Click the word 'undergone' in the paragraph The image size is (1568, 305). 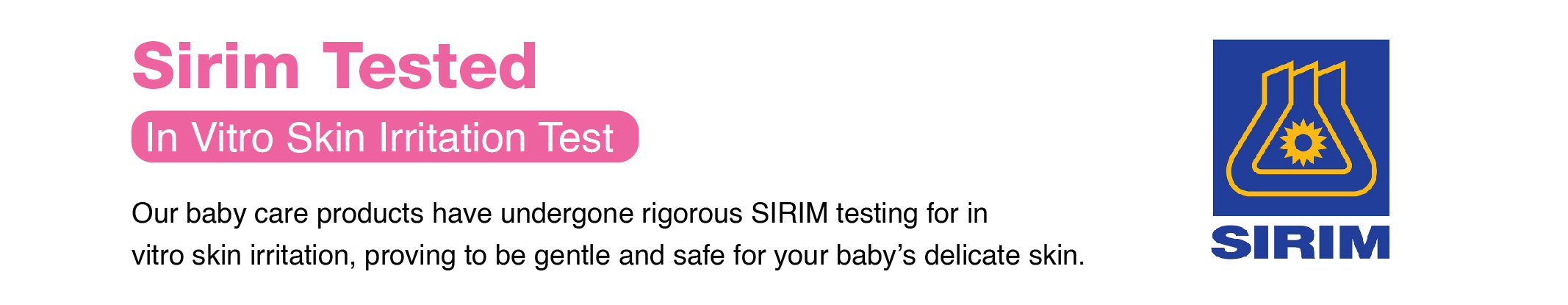pyautogui.click(x=567, y=214)
